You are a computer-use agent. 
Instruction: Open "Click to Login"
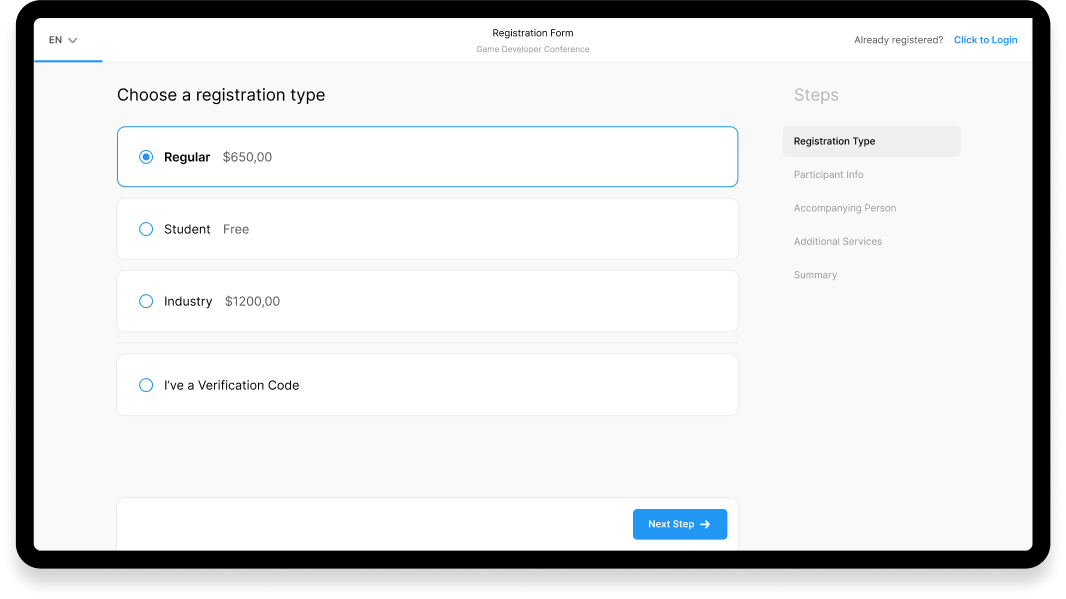point(985,40)
